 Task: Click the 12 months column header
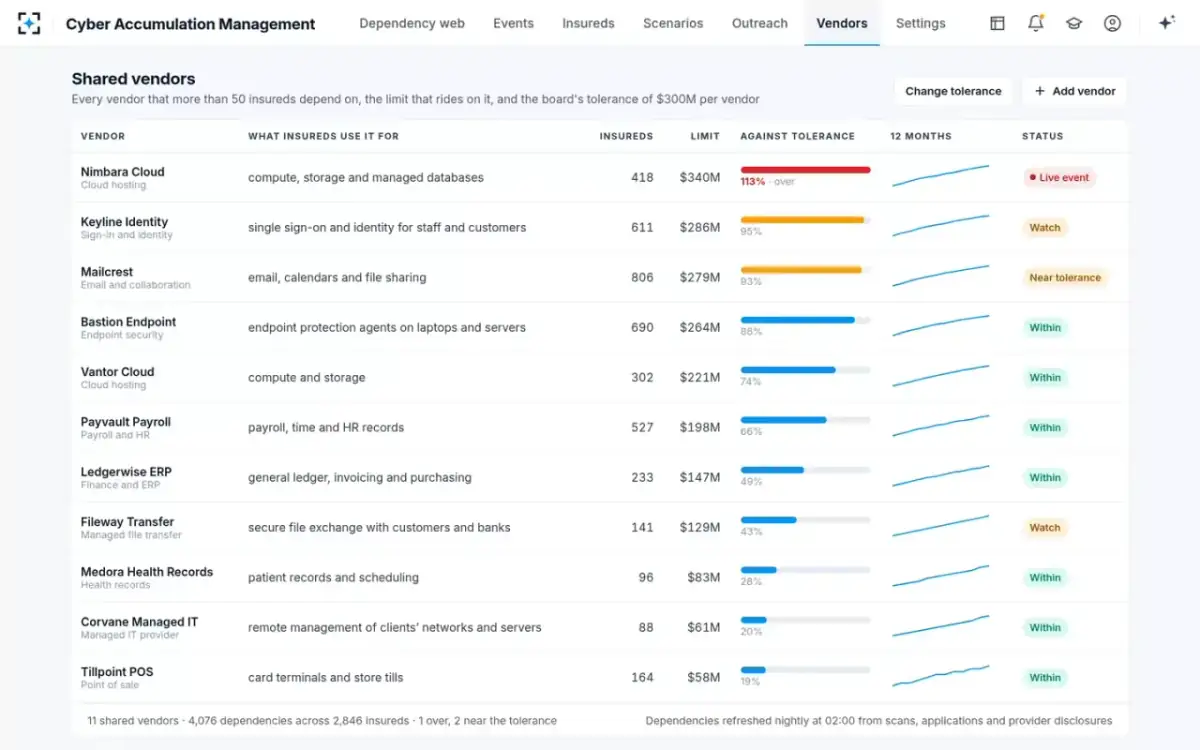click(x=921, y=136)
